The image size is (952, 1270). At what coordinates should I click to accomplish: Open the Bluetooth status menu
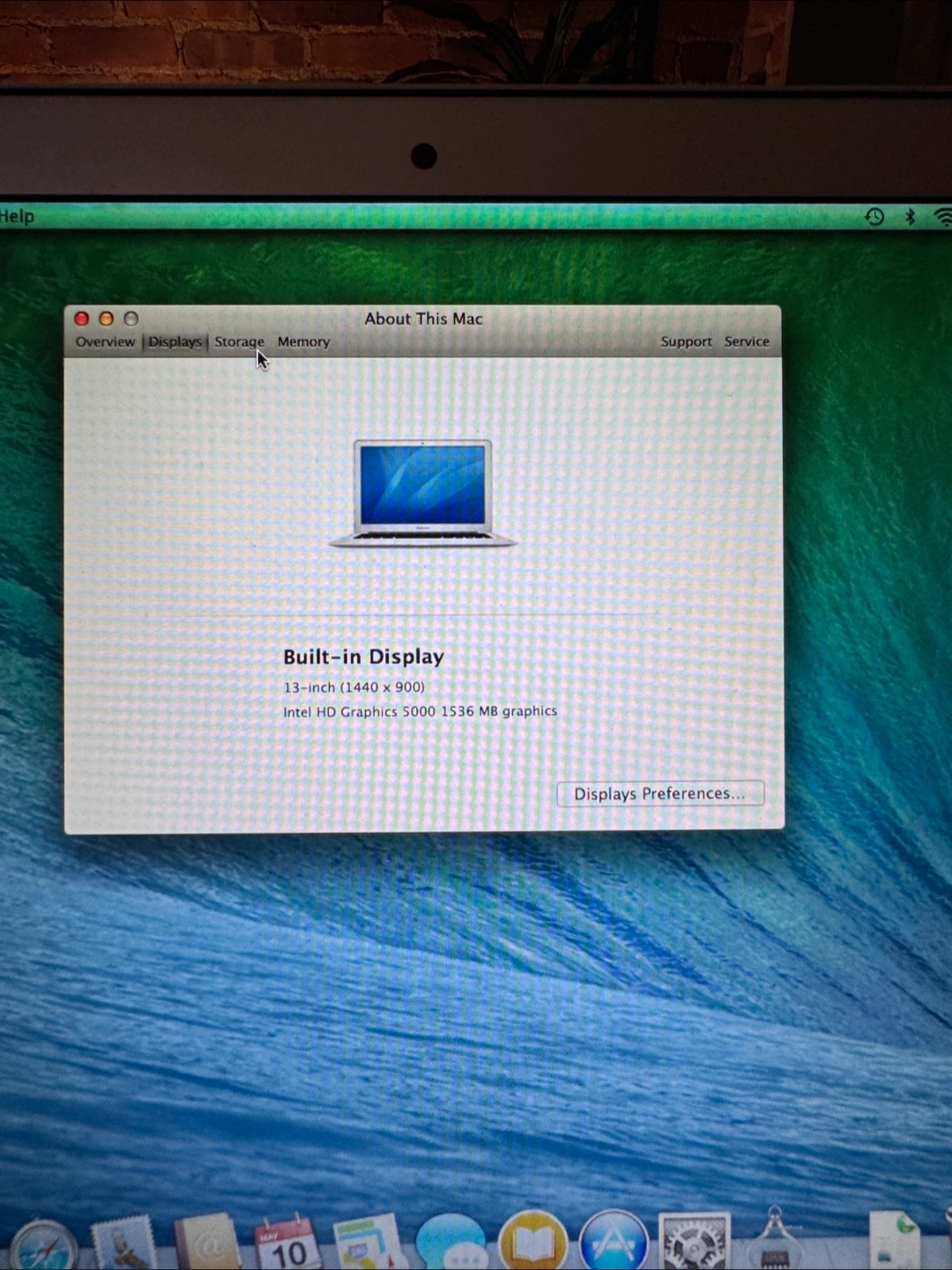(x=911, y=216)
